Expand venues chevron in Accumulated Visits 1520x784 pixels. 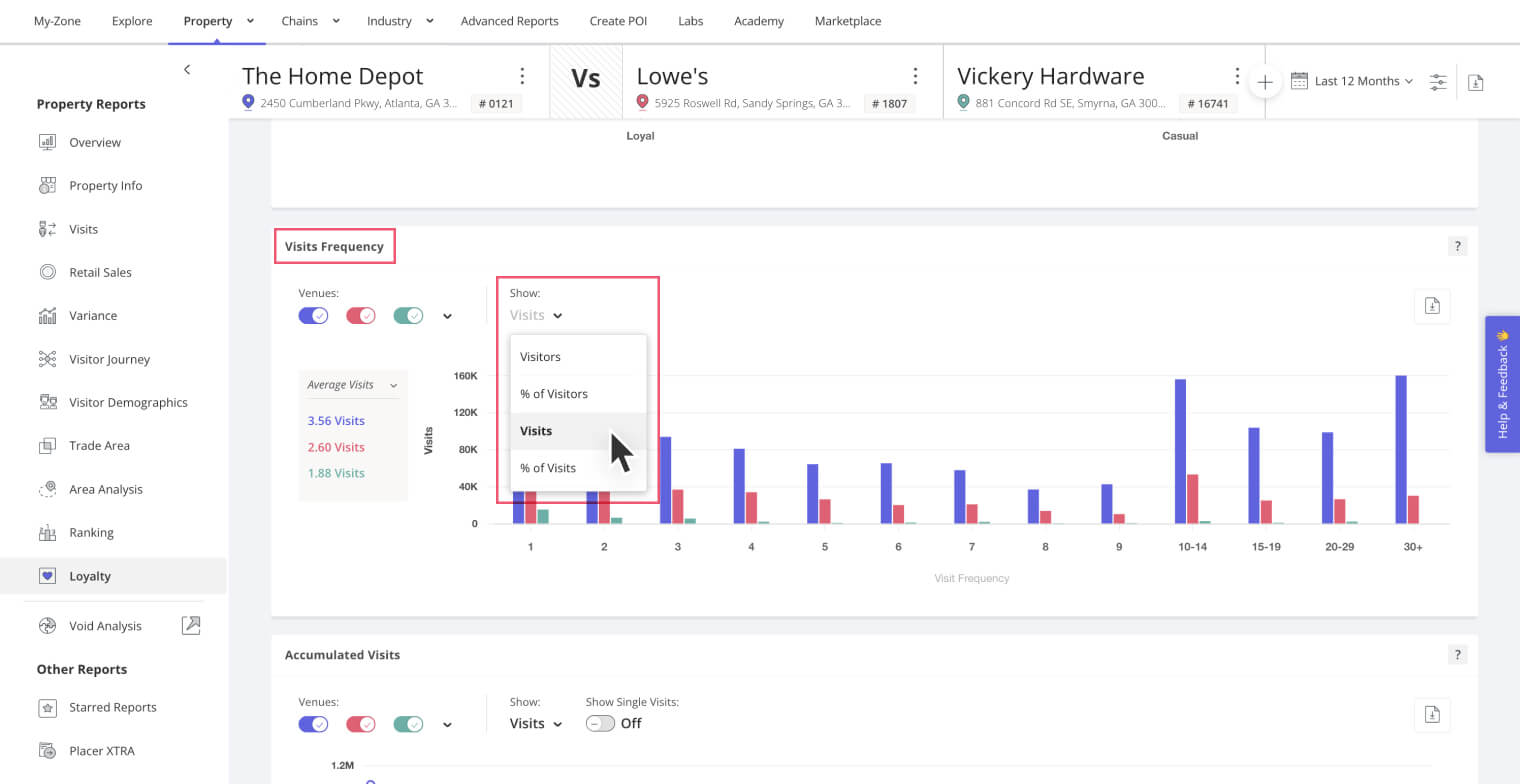[447, 725]
